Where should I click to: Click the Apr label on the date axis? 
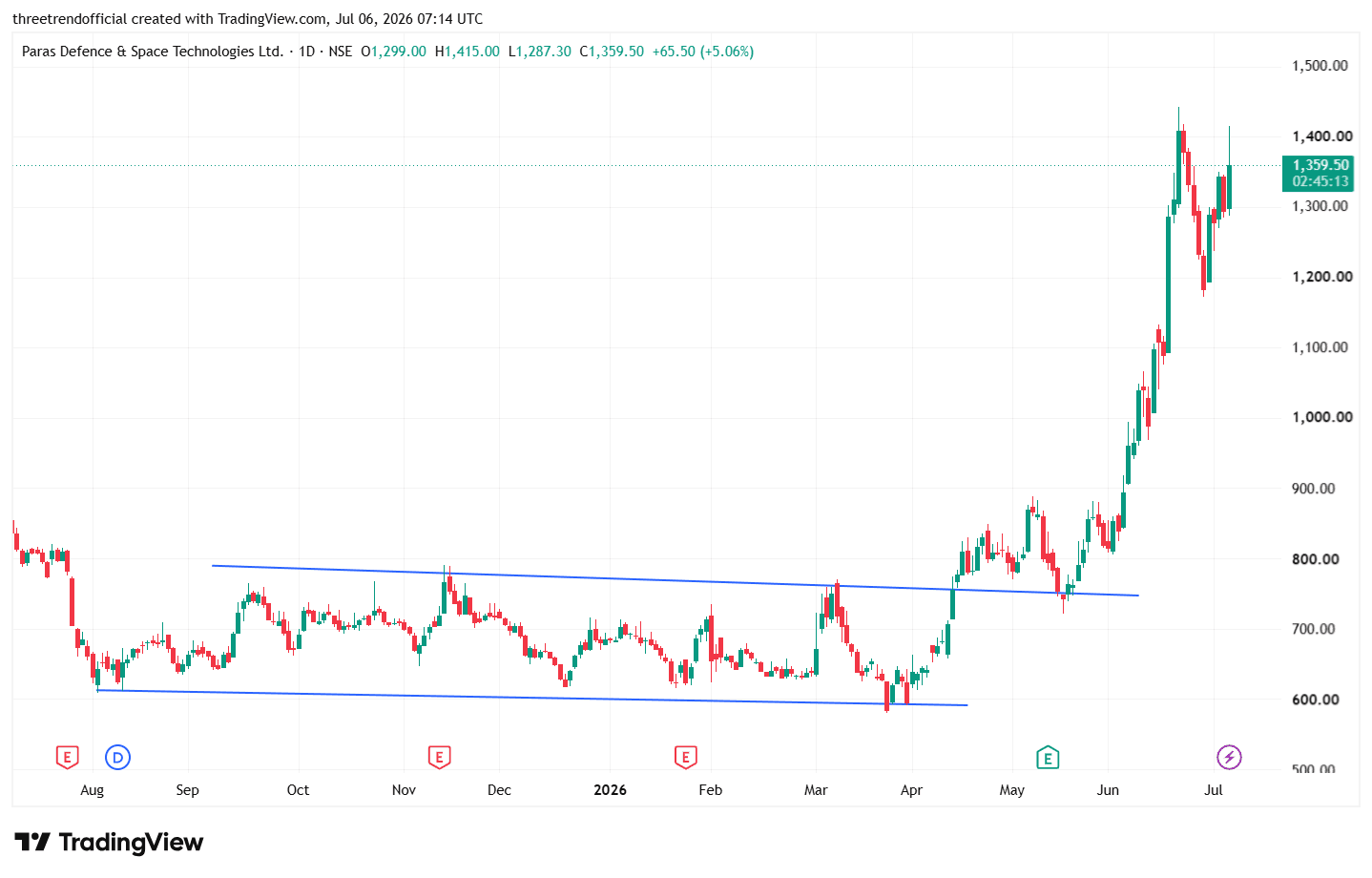click(911, 790)
